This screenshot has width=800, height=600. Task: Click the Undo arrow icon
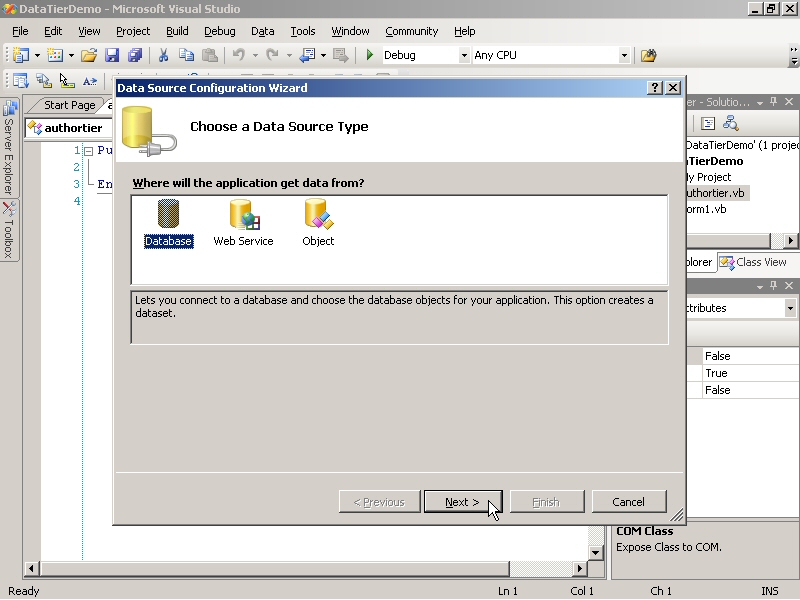click(238, 55)
